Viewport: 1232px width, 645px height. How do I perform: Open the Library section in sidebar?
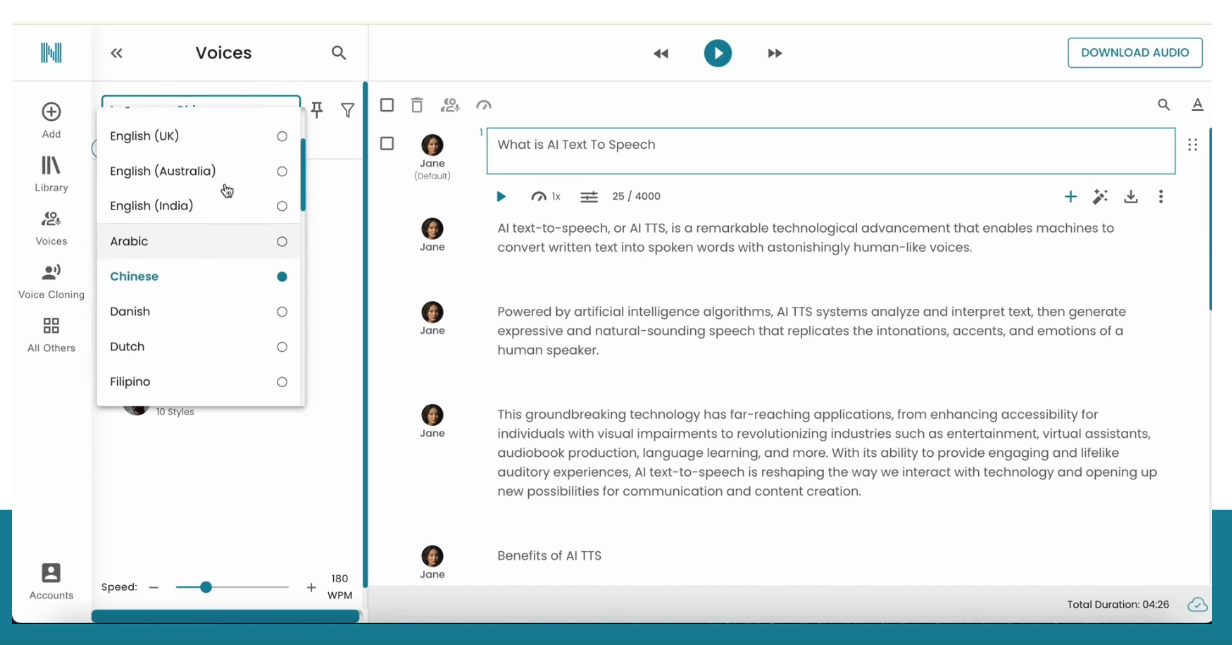51,166
